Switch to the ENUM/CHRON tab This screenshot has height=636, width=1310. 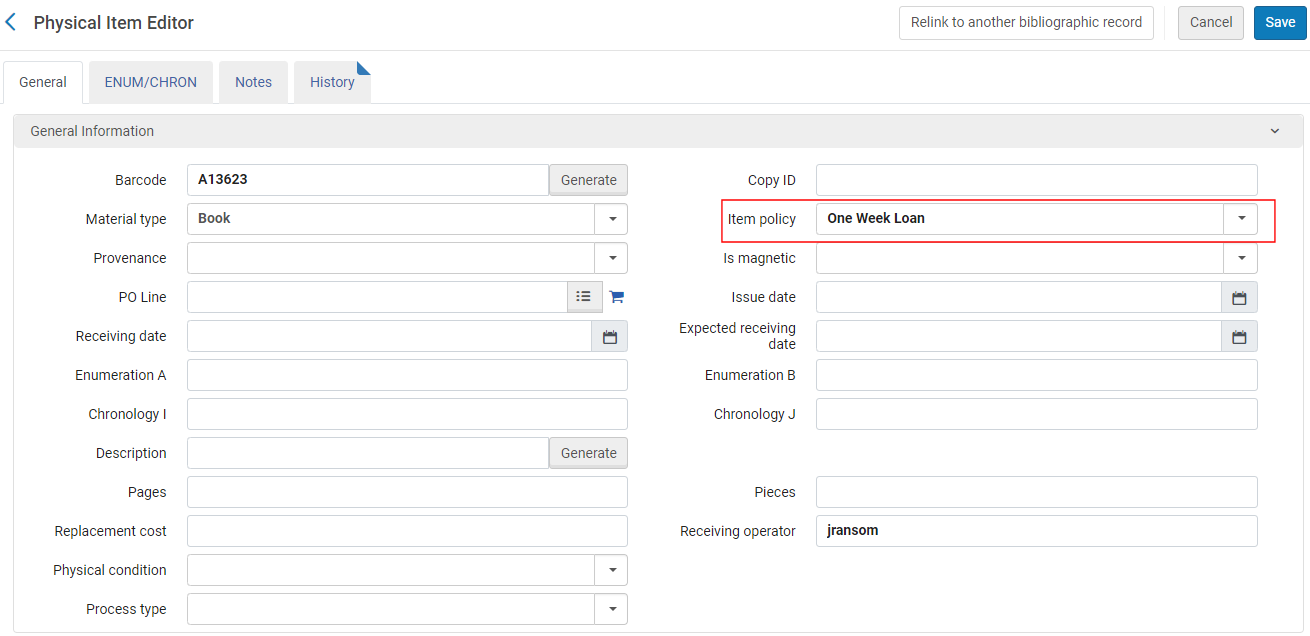pos(151,83)
